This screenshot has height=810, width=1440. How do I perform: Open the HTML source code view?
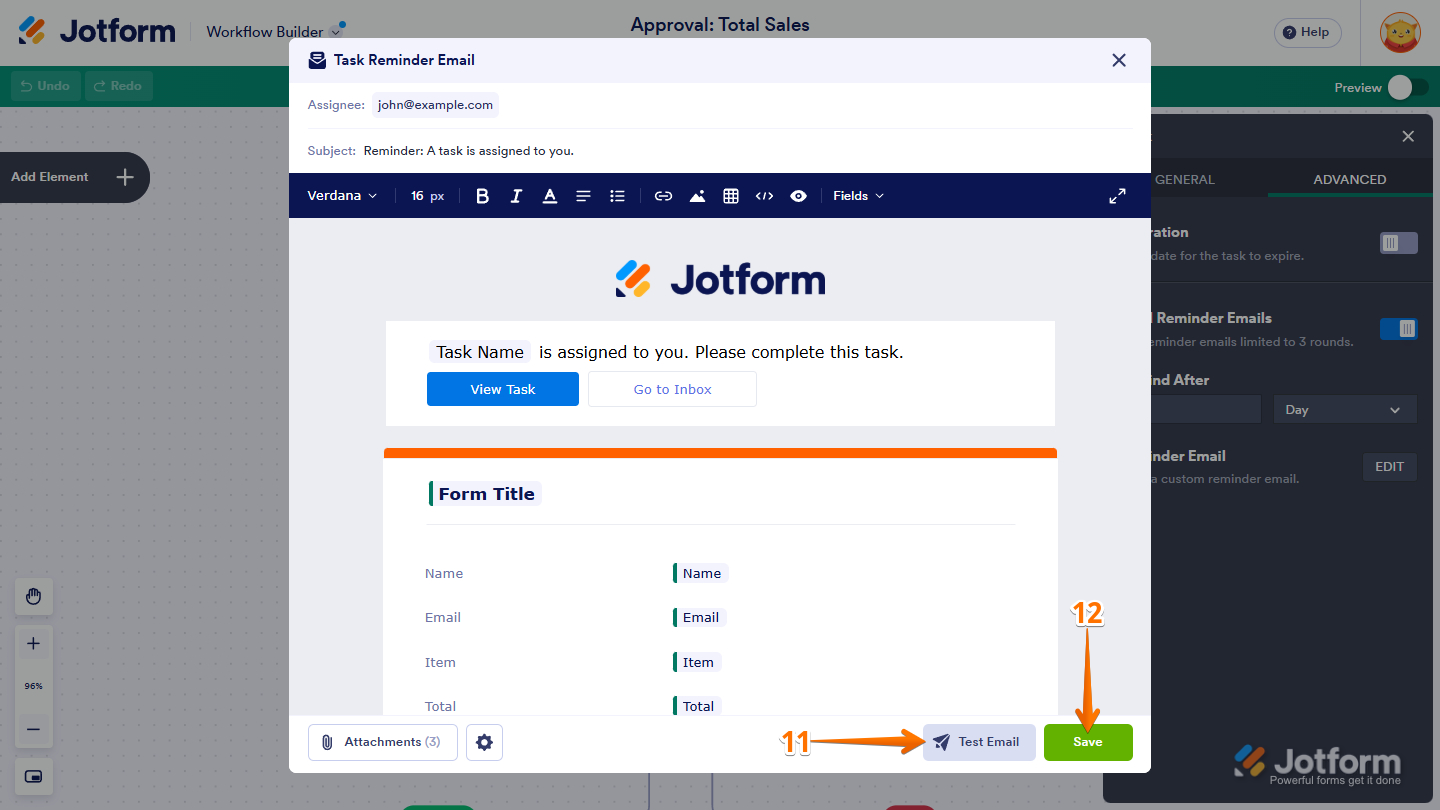pyautogui.click(x=764, y=196)
